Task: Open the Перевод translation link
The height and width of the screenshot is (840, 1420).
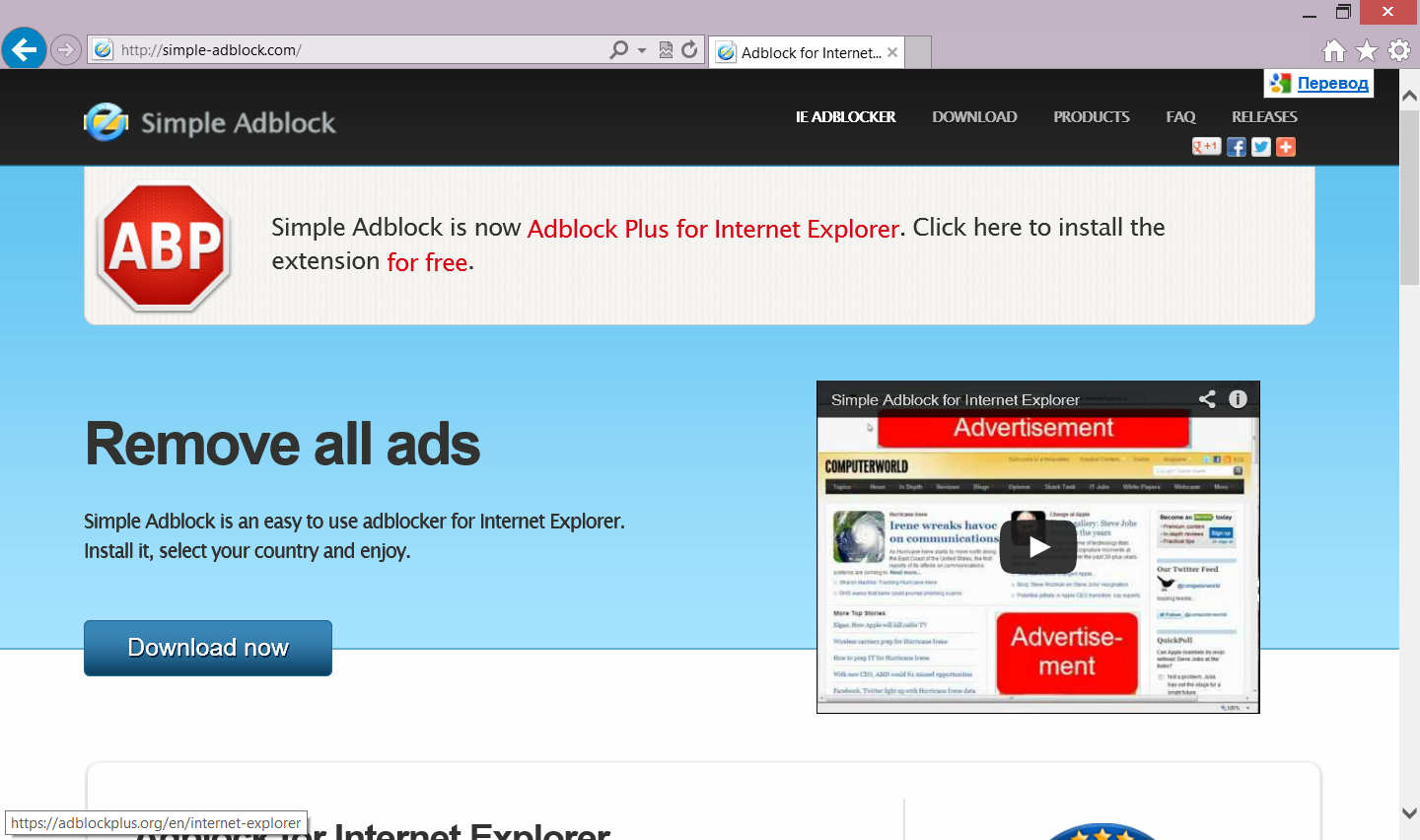Action: (x=1331, y=83)
